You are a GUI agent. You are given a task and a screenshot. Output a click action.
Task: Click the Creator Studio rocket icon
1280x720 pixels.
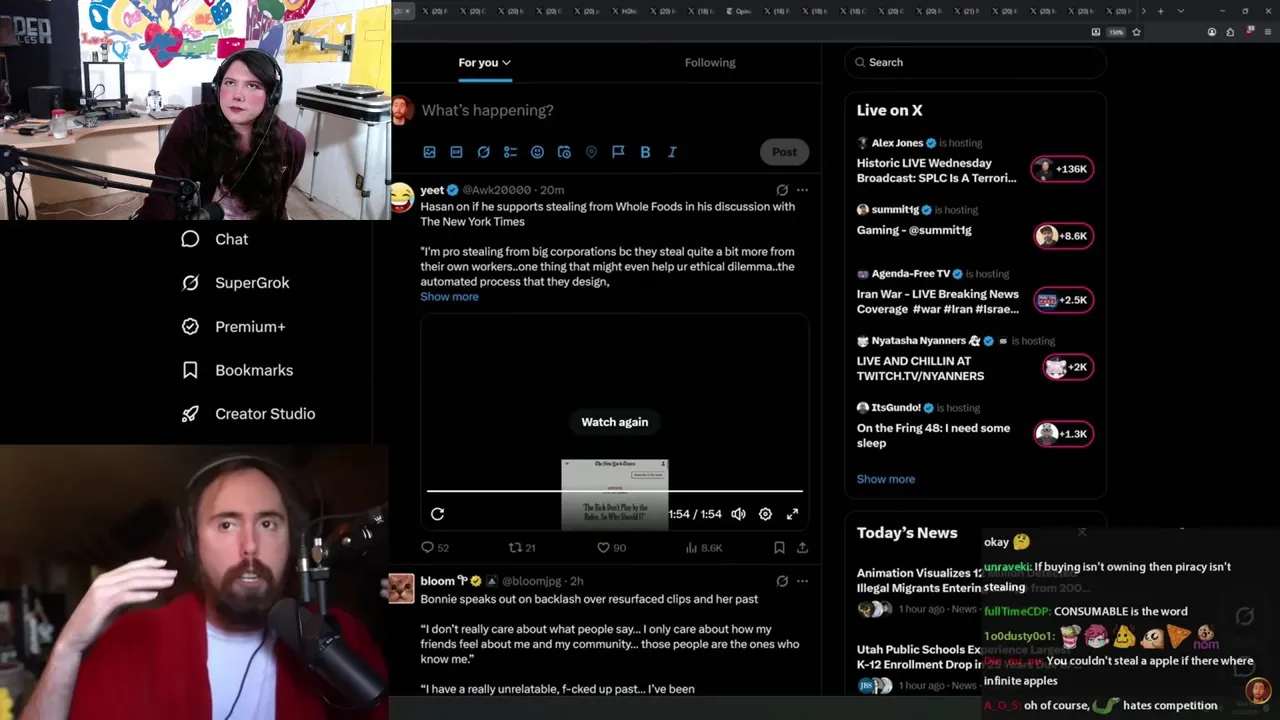(x=190, y=414)
